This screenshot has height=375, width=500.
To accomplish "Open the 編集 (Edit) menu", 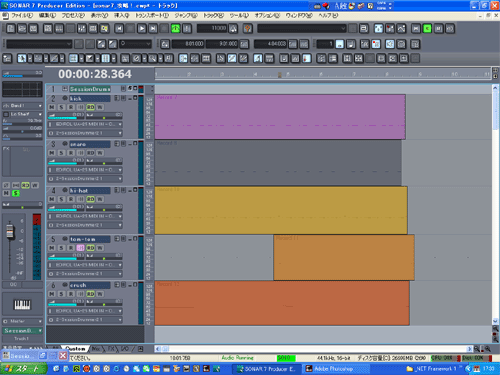I will coord(47,15).
